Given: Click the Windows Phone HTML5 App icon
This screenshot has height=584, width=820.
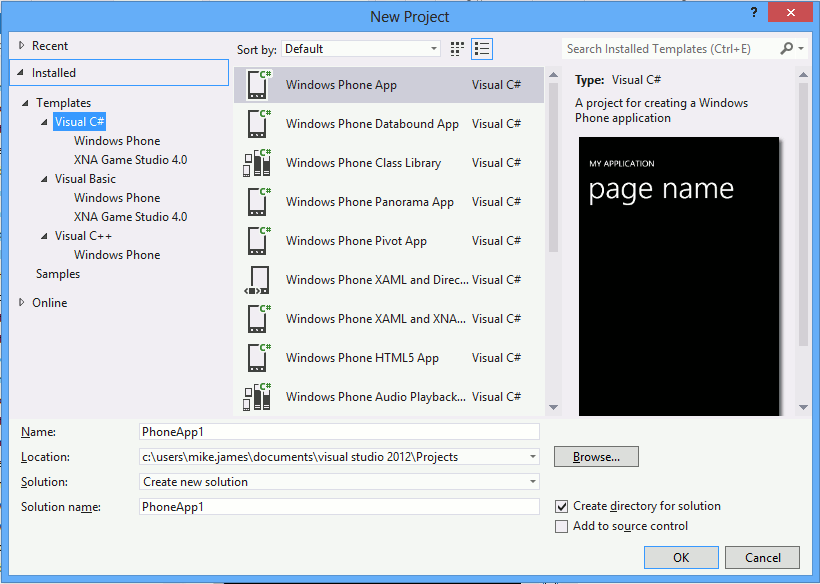Looking at the screenshot, I should click(258, 358).
